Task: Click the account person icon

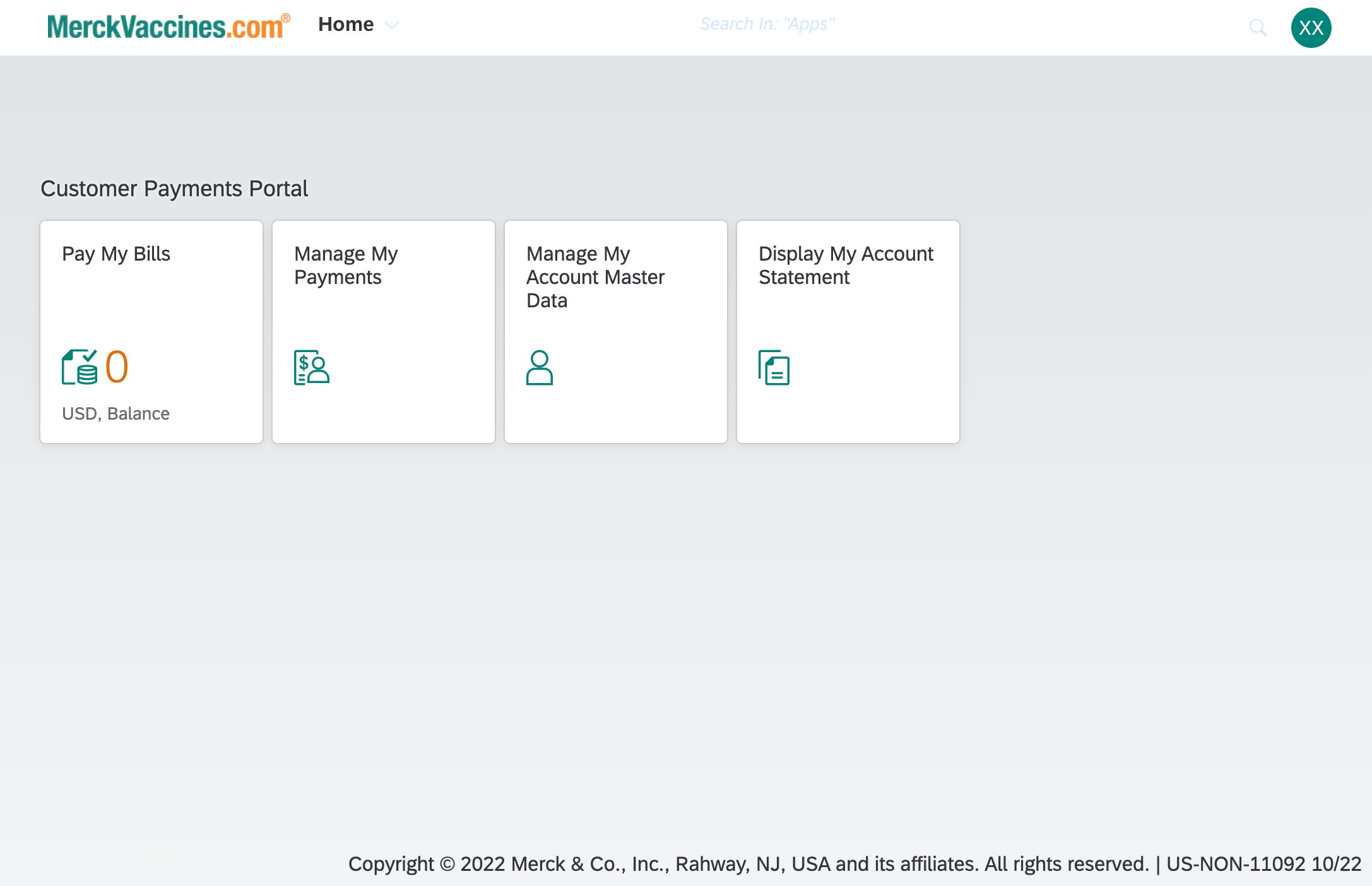Action: click(540, 367)
